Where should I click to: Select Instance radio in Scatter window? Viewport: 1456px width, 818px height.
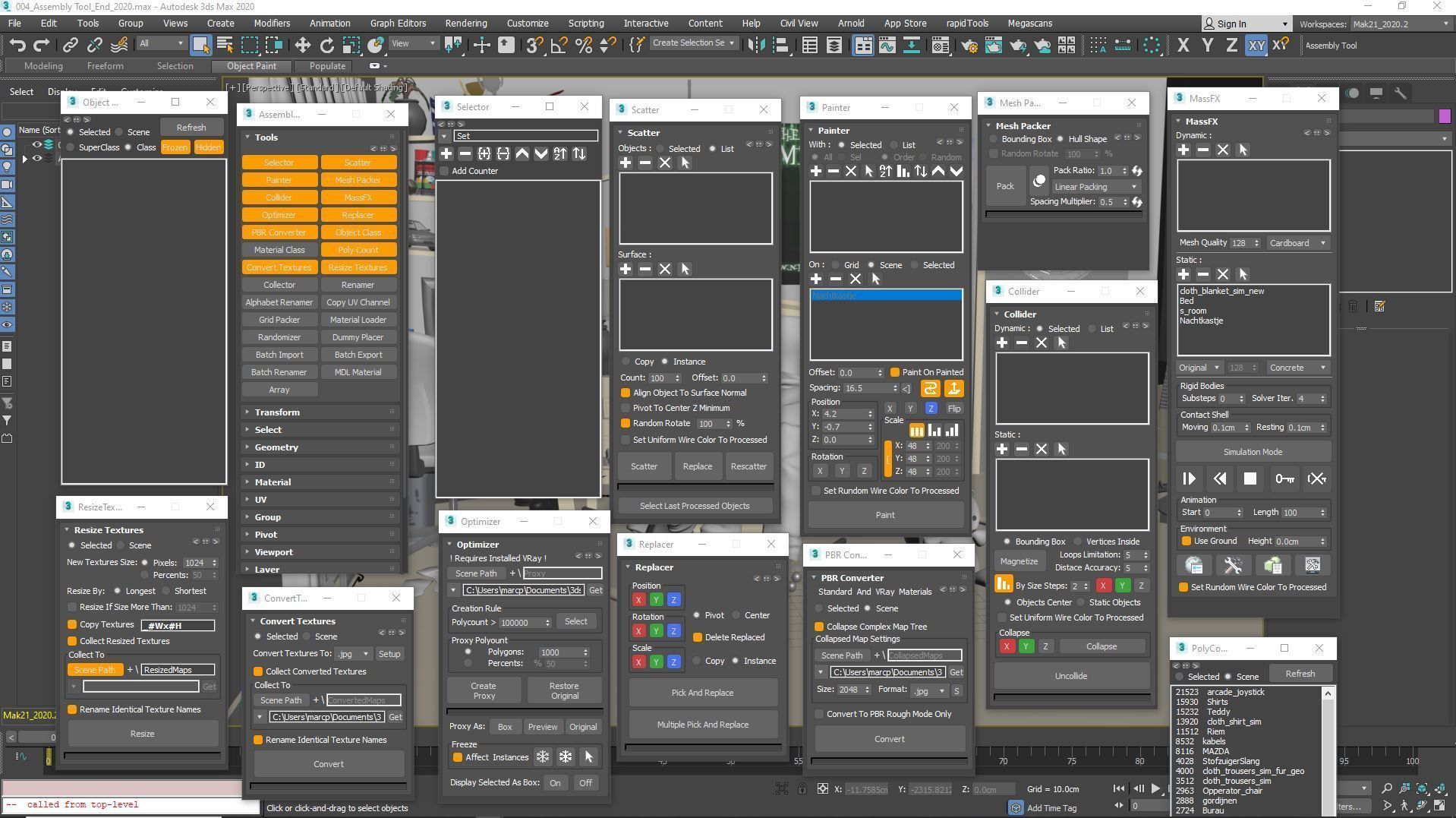pyautogui.click(x=664, y=362)
